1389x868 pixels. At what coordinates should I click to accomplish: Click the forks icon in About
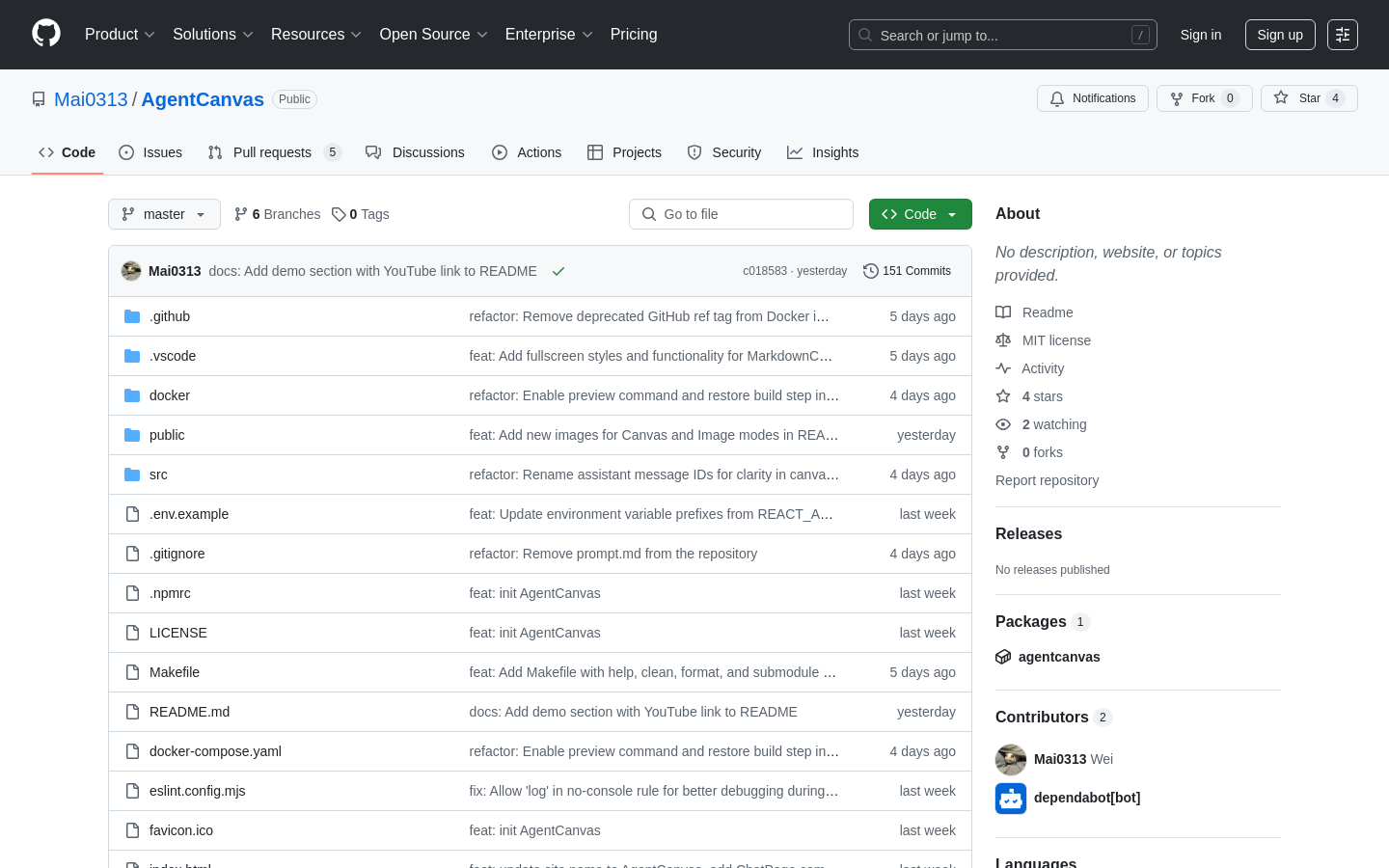point(1003,452)
